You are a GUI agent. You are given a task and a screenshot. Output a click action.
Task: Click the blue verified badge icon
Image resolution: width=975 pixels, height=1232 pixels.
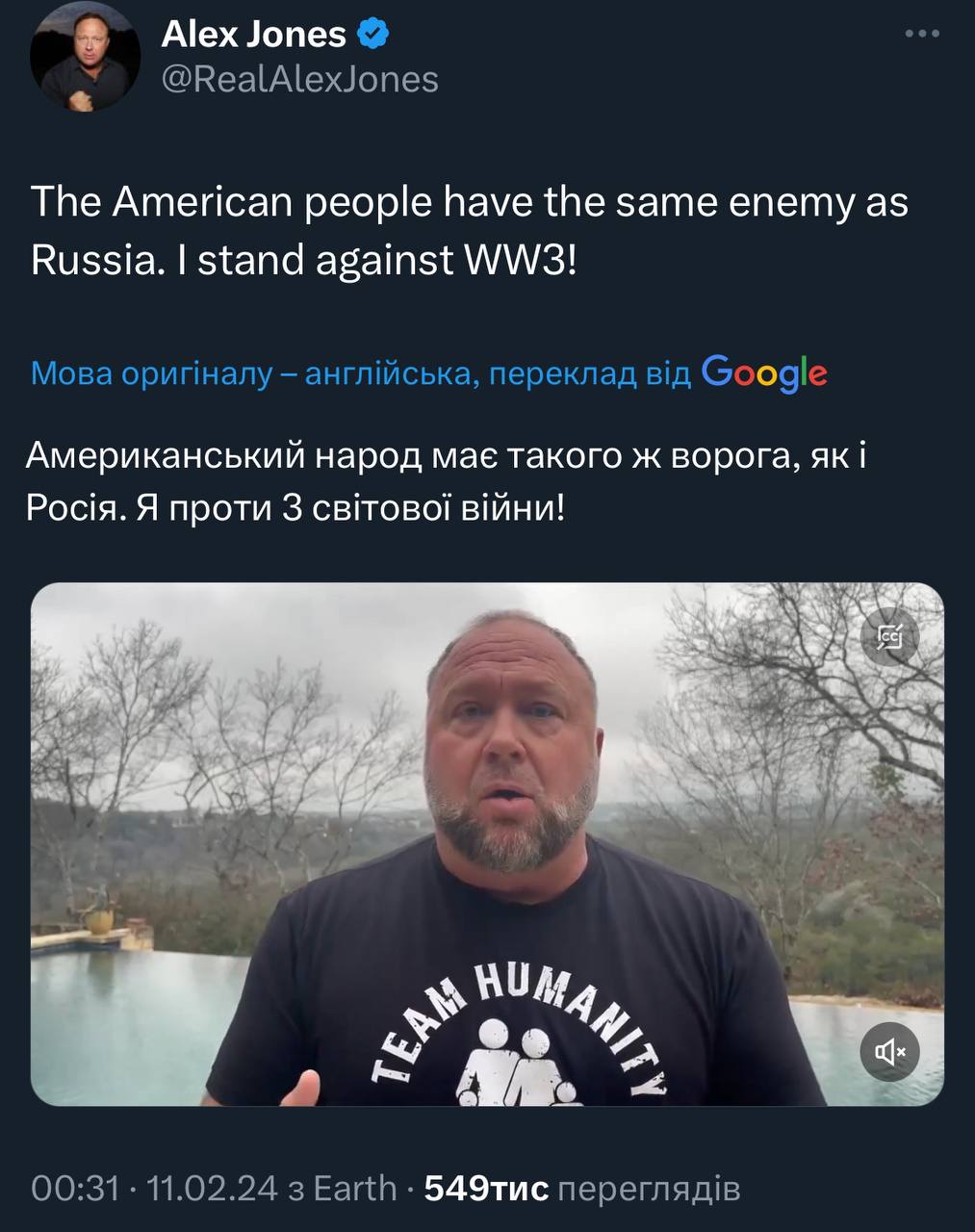373,35
